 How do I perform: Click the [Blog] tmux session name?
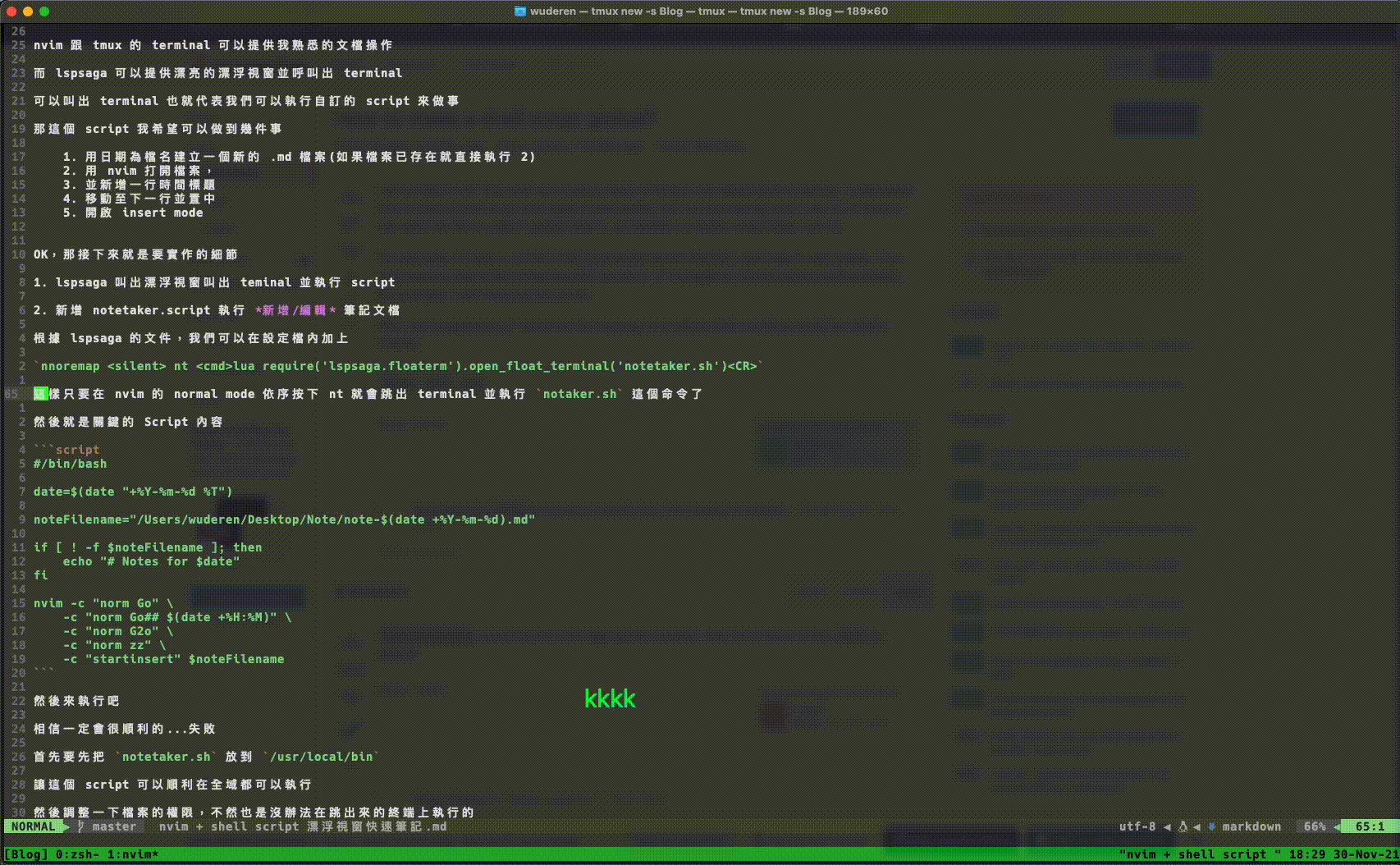tap(26, 854)
